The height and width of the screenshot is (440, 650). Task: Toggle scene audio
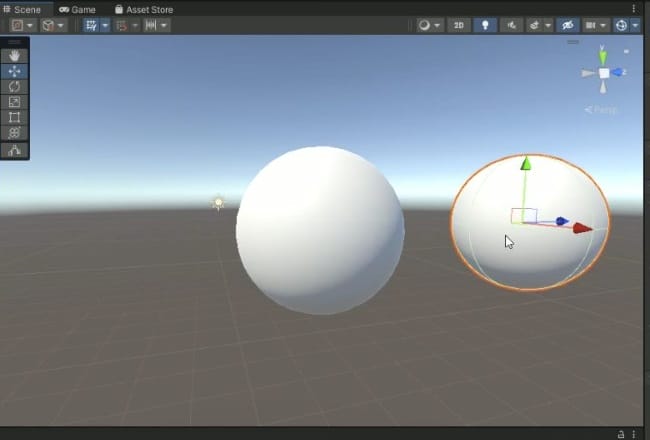pos(512,26)
